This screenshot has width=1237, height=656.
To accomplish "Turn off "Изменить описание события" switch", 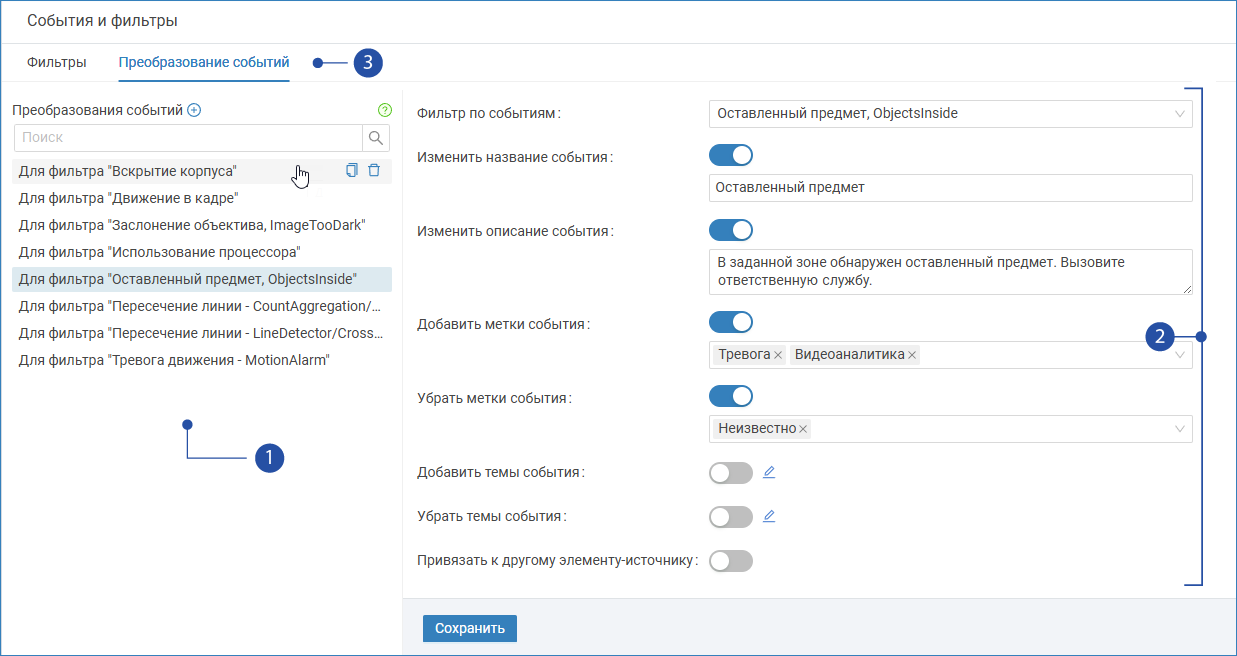I will (730, 230).
